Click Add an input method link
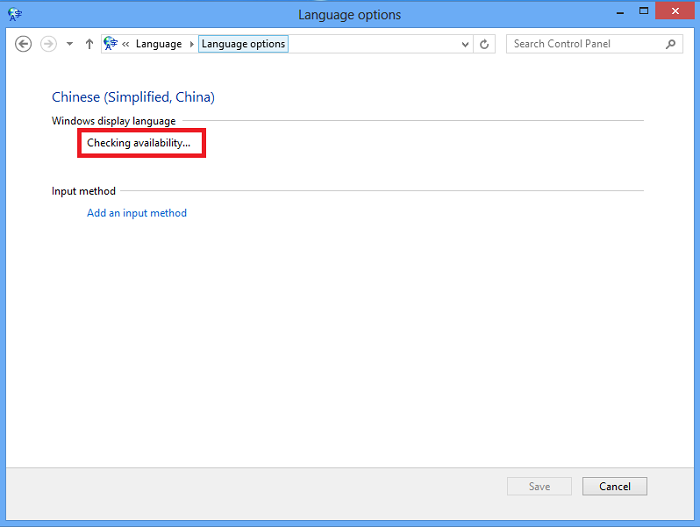The image size is (700, 527). pos(137,213)
